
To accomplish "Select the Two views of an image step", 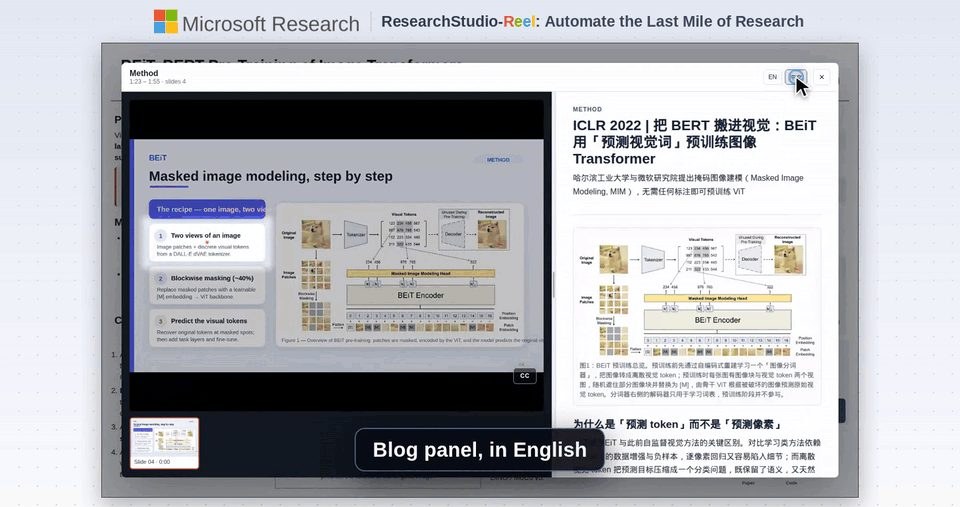I will click(207, 243).
